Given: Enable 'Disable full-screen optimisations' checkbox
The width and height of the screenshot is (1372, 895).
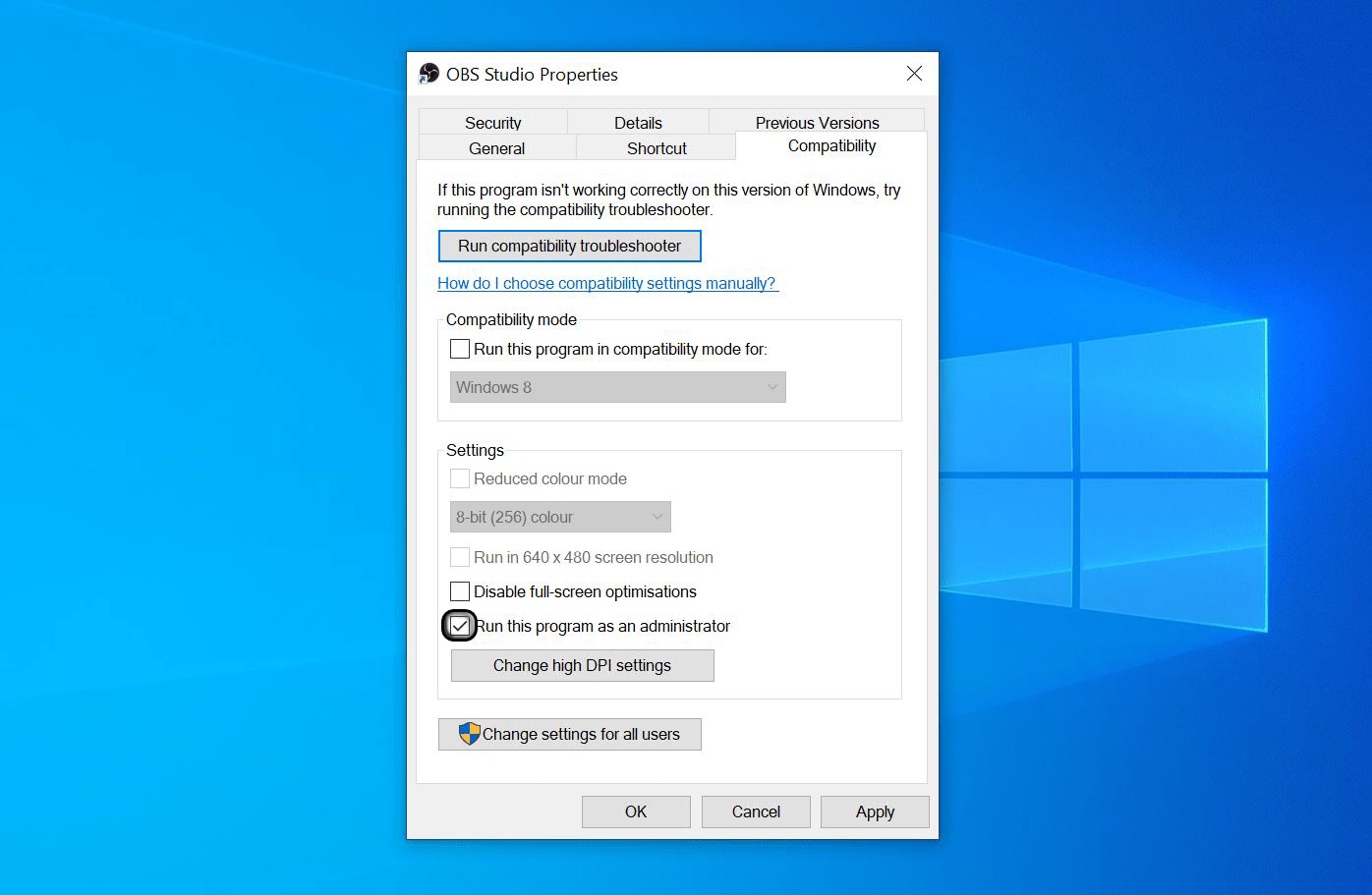Looking at the screenshot, I should coord(459,591).
